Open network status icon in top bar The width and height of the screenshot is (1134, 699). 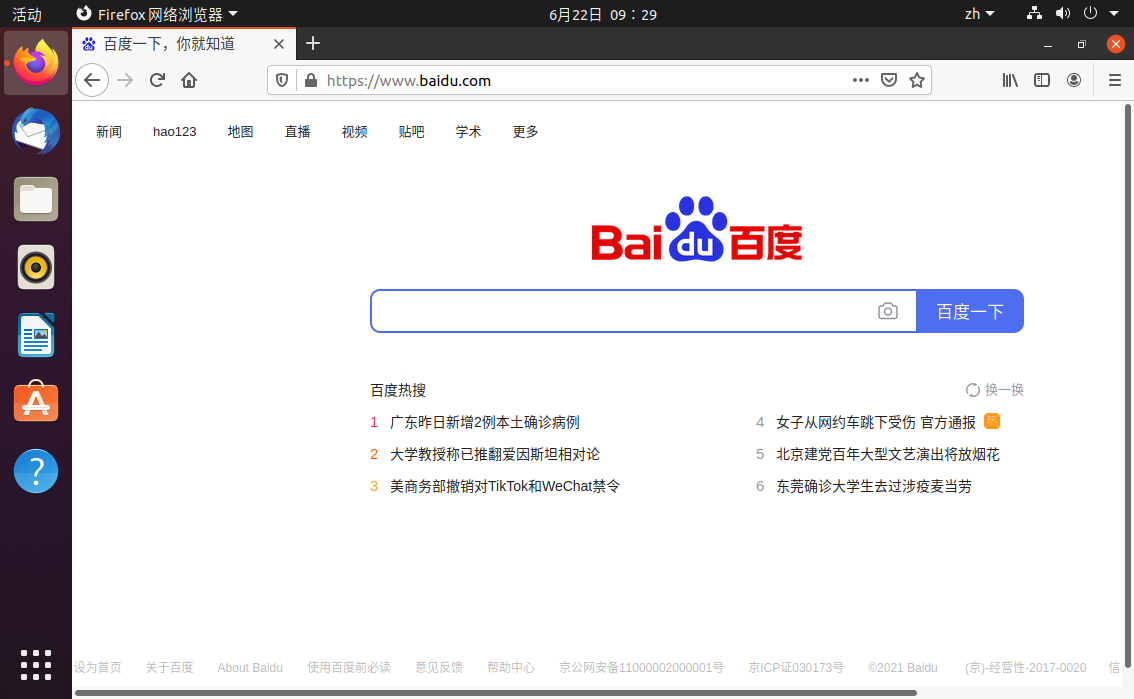tap(1034, 14)
